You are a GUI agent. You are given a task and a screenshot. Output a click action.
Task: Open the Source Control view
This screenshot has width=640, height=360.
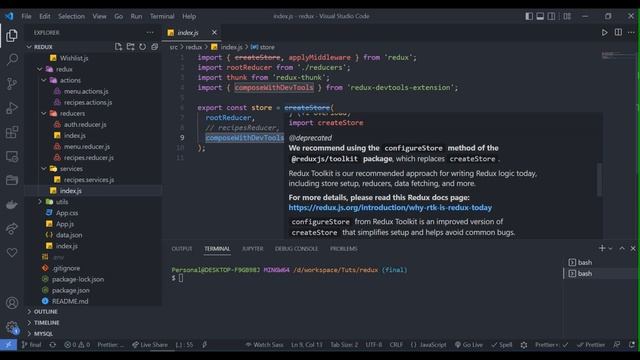point(12,84)
